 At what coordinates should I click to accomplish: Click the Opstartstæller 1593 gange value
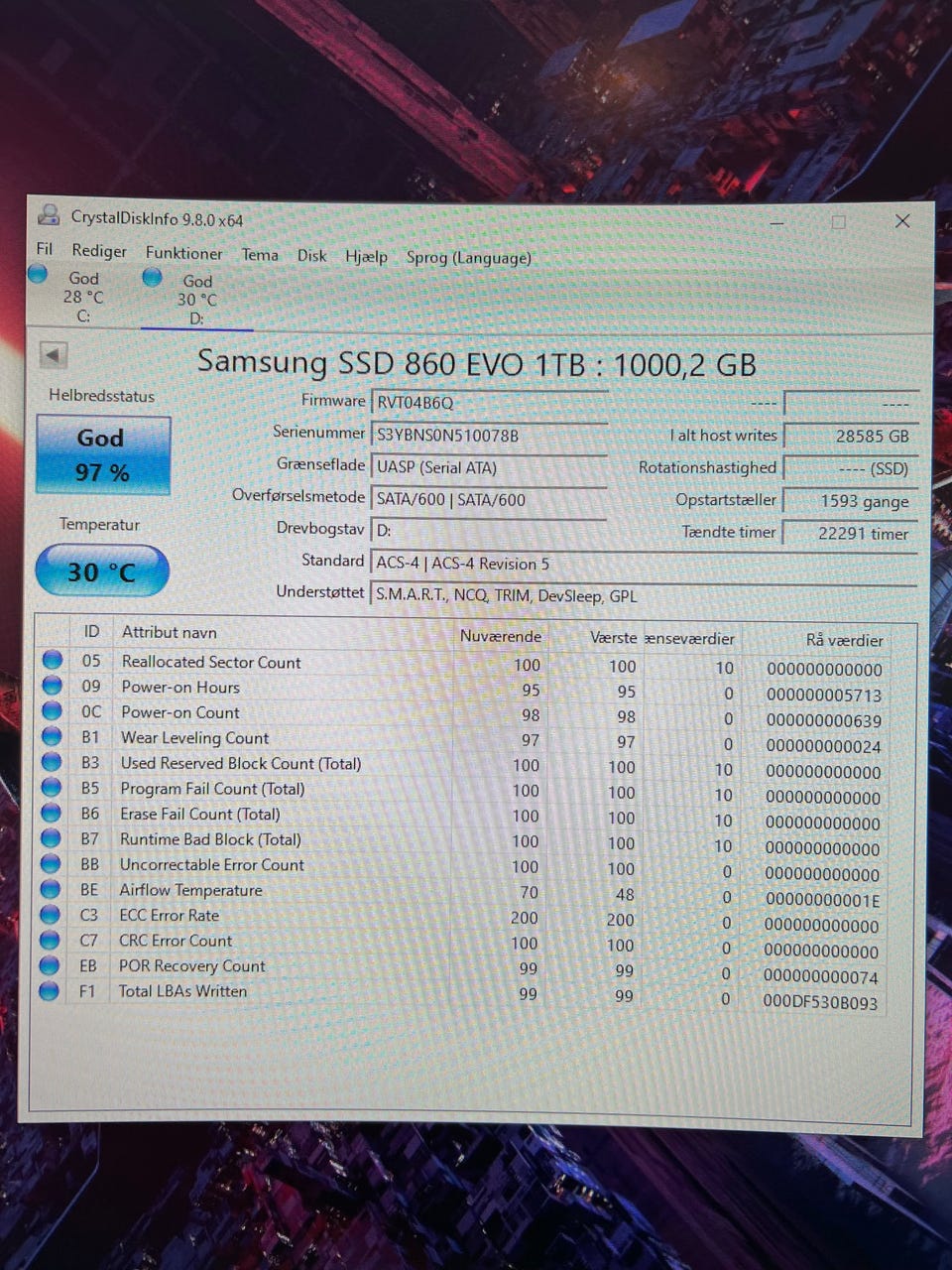850,501
